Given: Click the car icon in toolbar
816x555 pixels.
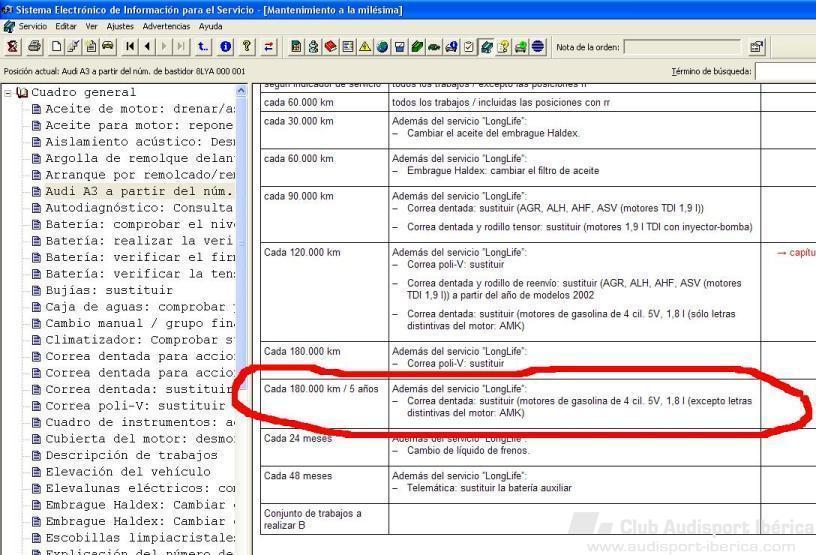Looking at the screenshot, I should click(108, 47).
